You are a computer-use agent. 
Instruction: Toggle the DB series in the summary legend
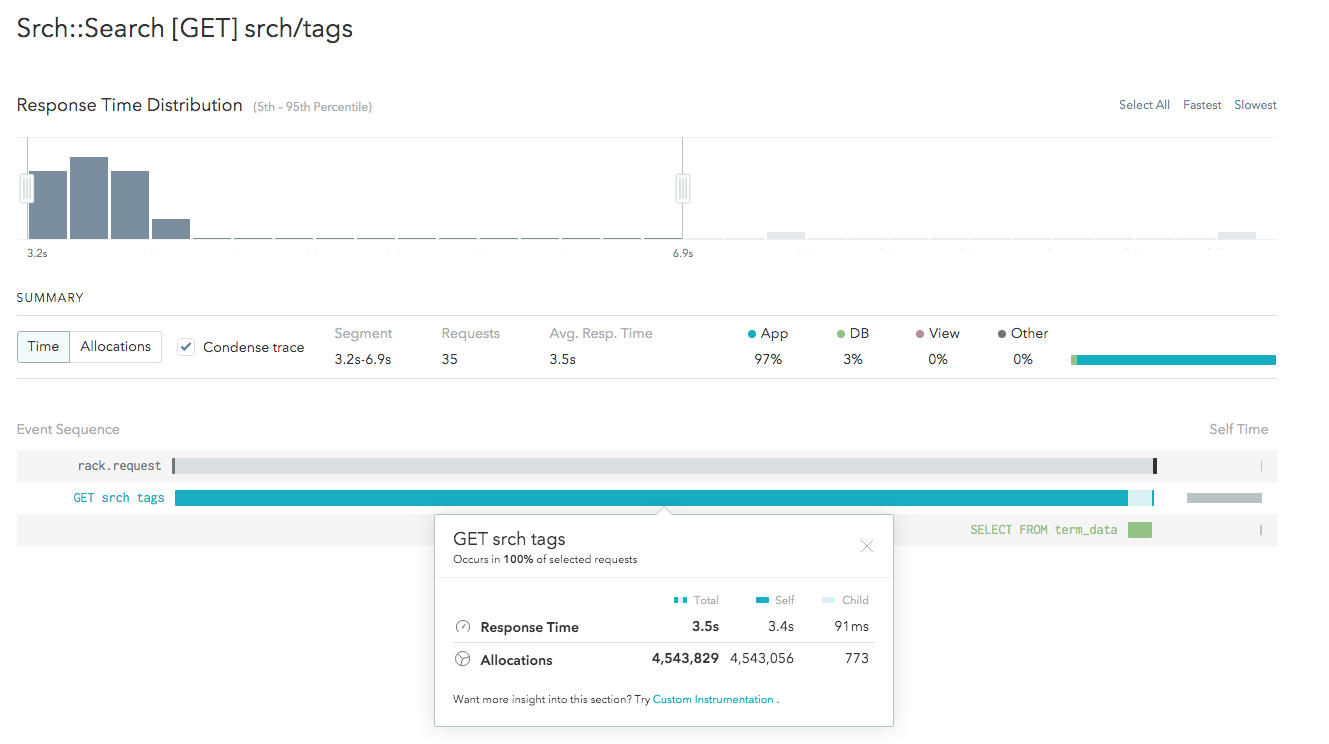pyautogui.click(x=839, y=333)
